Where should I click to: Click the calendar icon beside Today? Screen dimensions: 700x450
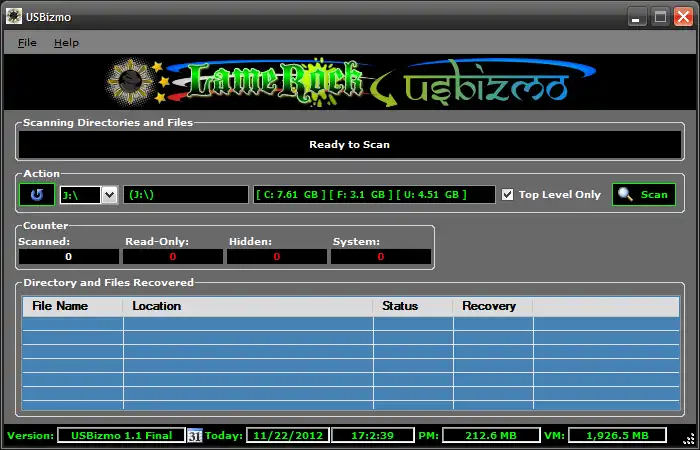[x=195, y=435]
